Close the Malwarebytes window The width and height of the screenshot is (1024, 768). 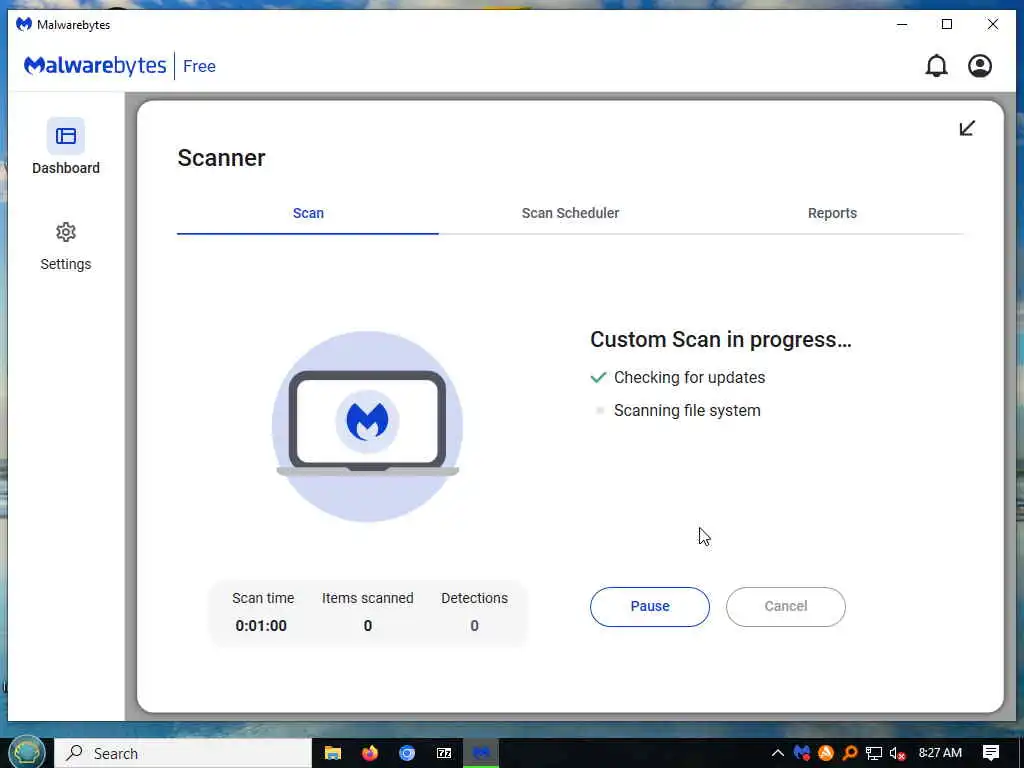[x=993, y=25]
